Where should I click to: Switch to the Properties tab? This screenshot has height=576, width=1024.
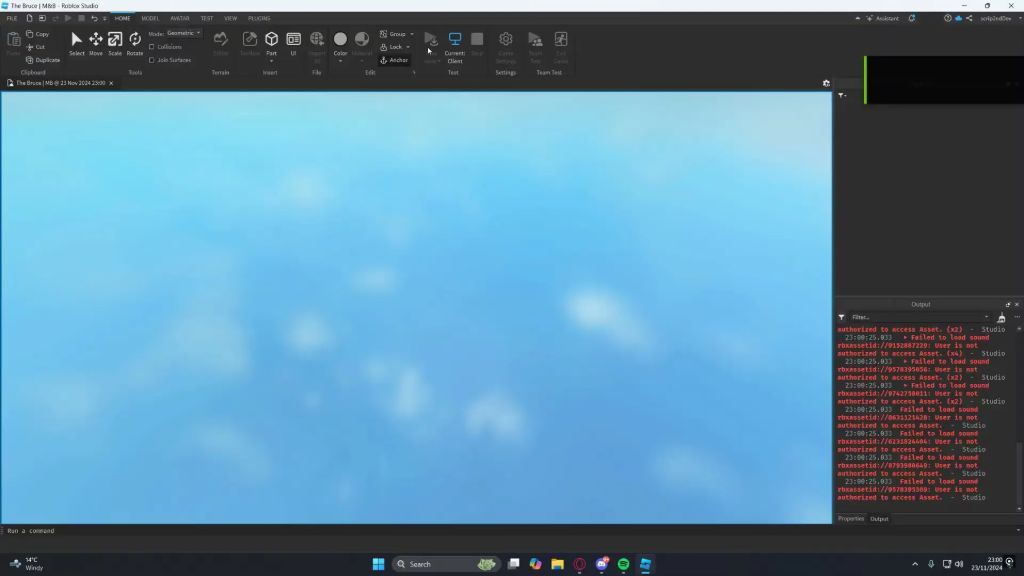(x=850, y=519)
